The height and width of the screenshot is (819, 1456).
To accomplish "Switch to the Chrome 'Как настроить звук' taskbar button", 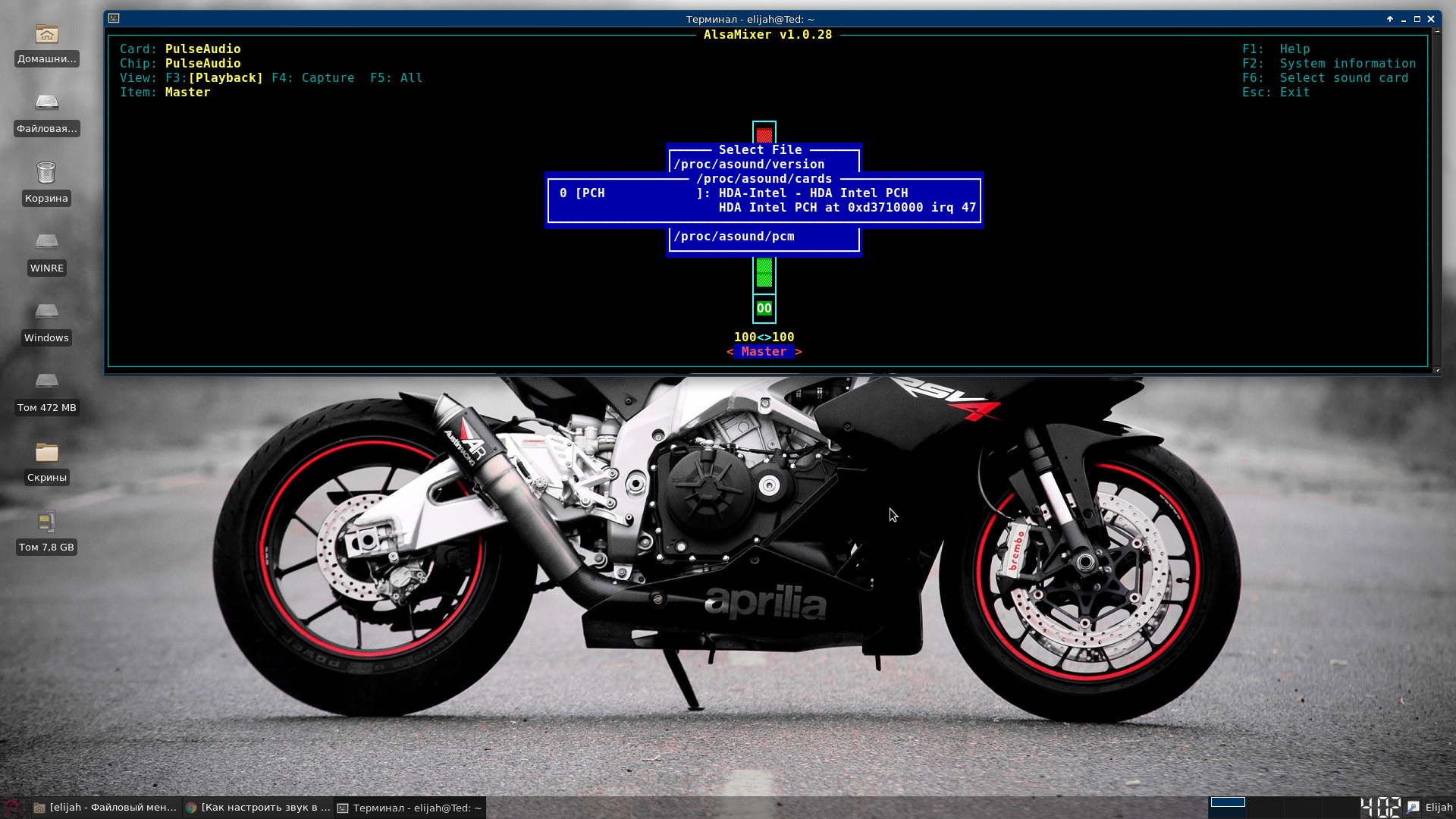I will coord(259,808).
